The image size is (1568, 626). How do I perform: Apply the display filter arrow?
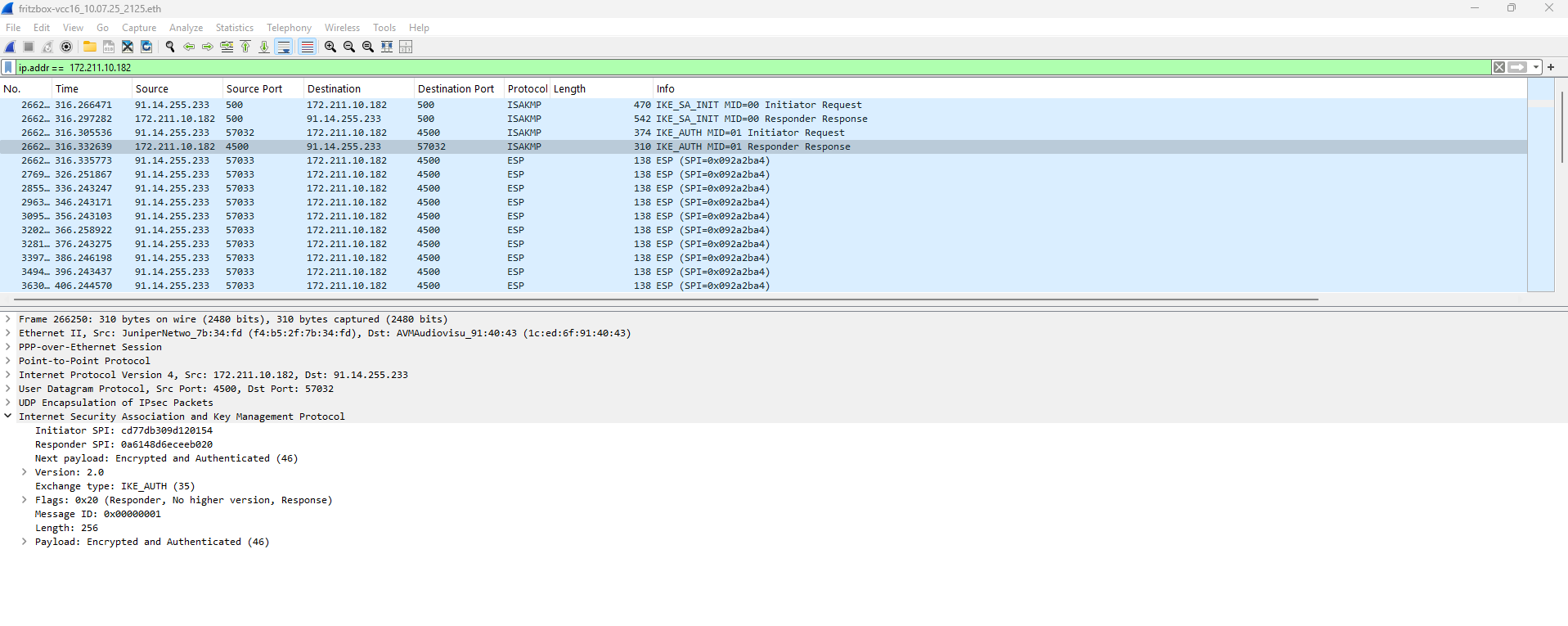click(1518, 67)
